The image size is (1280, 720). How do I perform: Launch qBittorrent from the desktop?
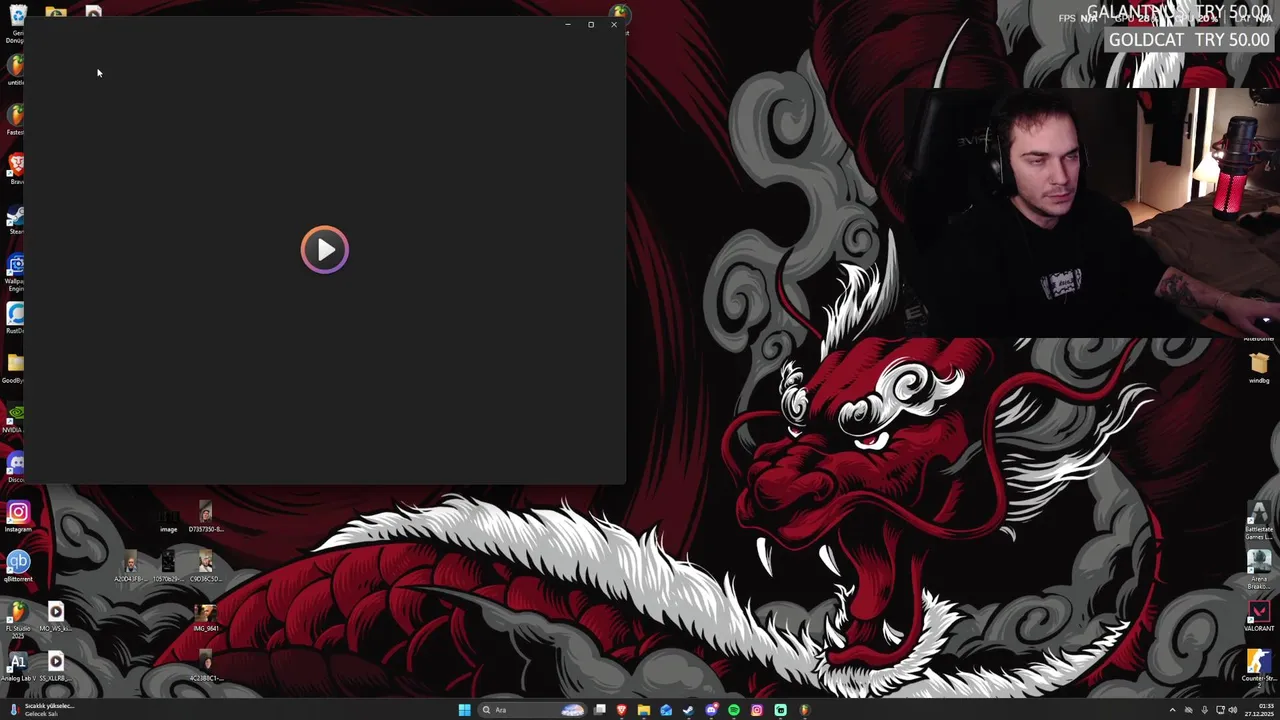pyautogui.click(x=18, y=566)
